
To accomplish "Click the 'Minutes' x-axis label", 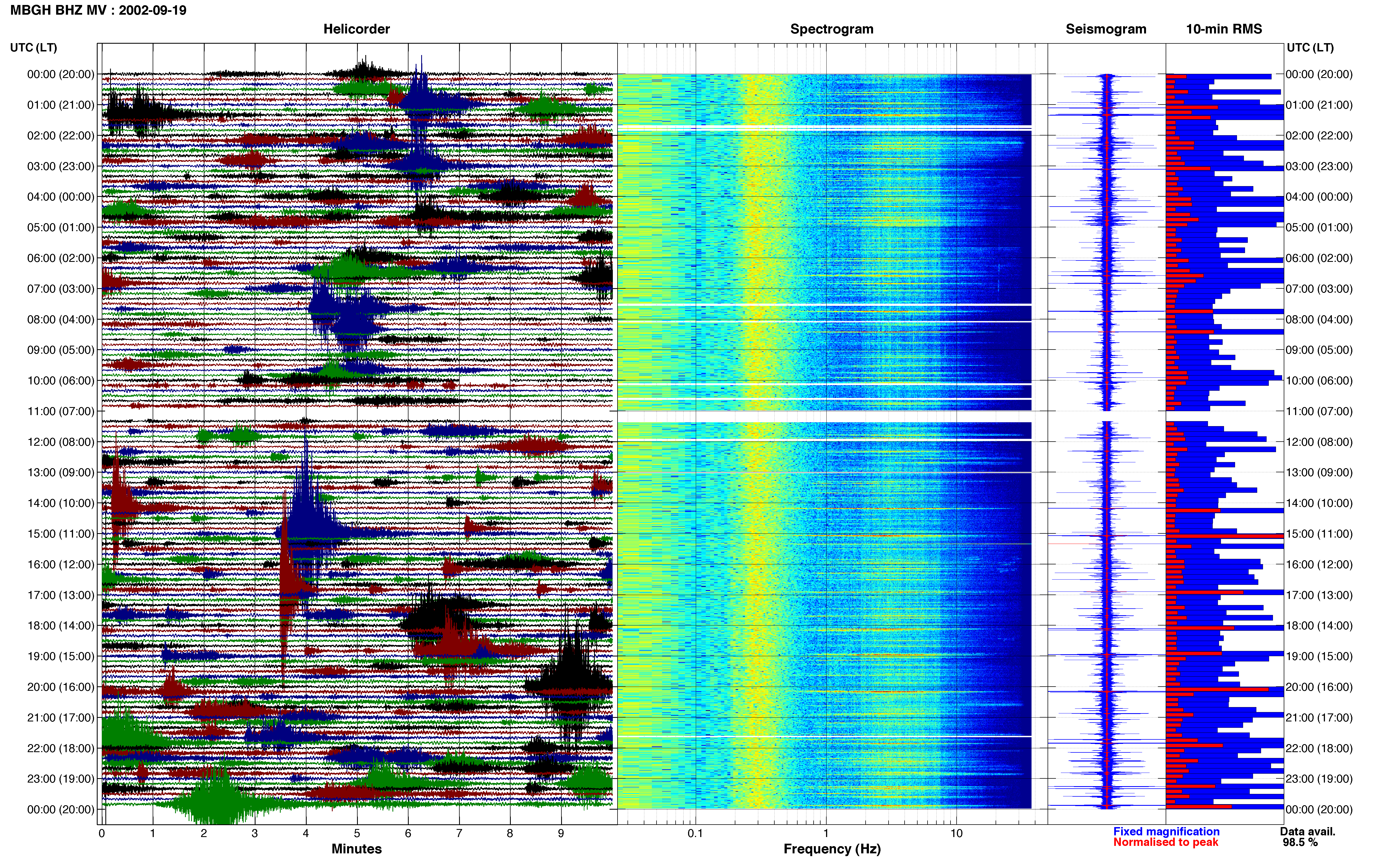I will tap(356, 848).
